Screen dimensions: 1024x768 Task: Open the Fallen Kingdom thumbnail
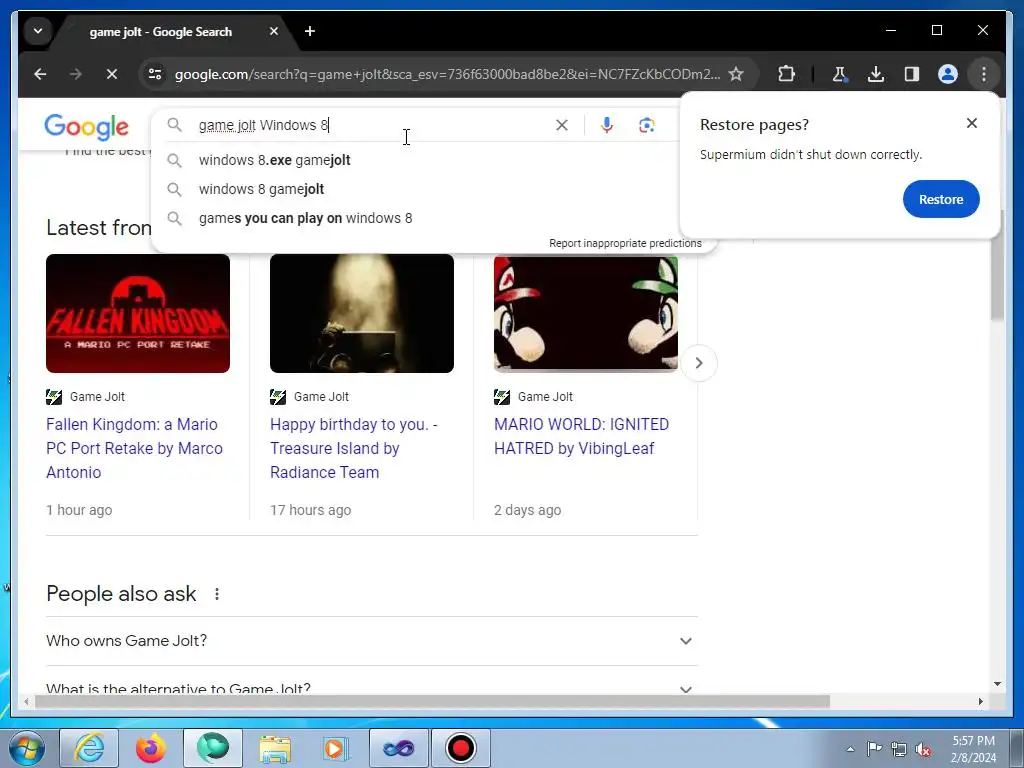[x=138, y=313]
